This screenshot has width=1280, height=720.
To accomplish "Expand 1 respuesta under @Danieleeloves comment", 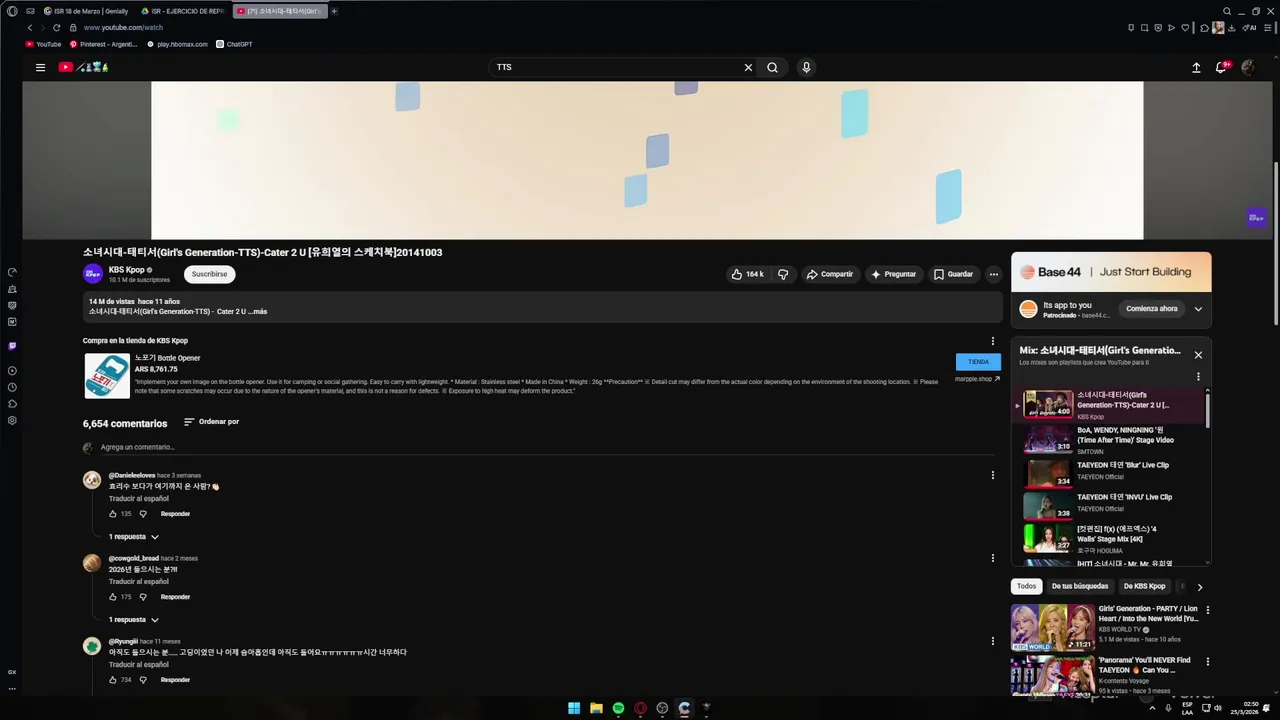I will (x=133, y=537).
